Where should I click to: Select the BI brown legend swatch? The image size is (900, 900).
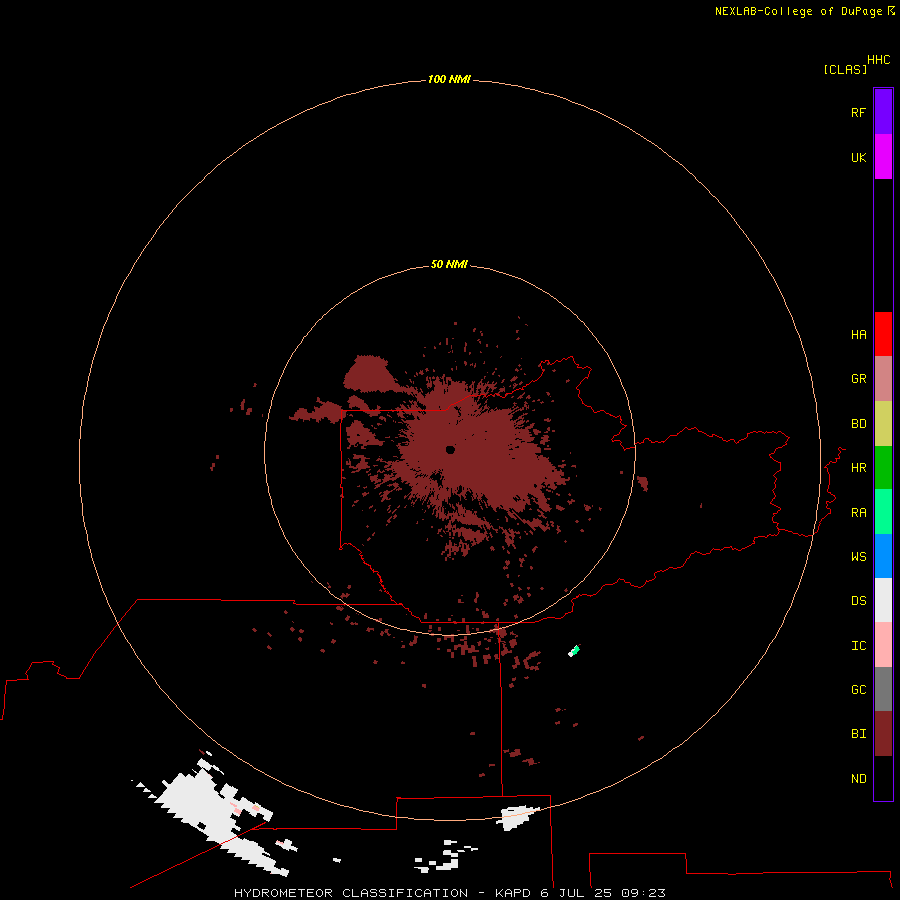coord(883,734)
